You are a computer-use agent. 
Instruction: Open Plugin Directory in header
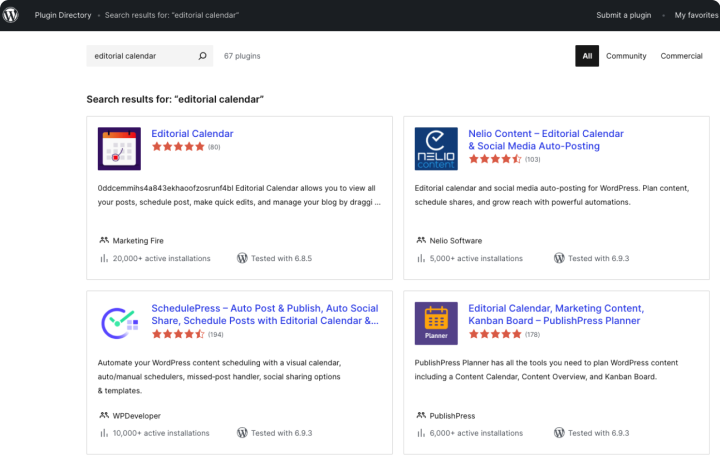(x=63, y=15)
